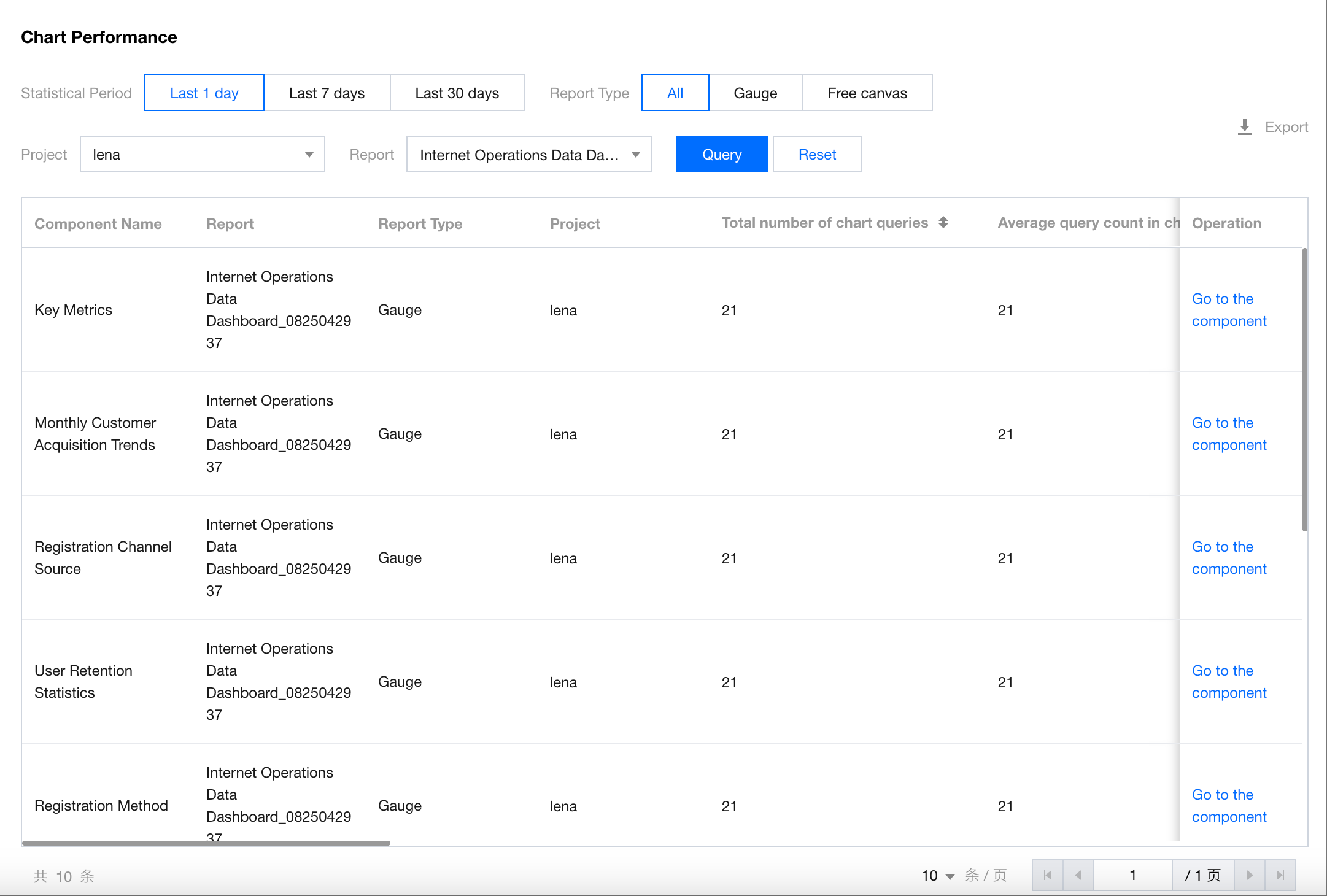Filter report type by Gauge
1327x896 pixels.
pos(755,93)
